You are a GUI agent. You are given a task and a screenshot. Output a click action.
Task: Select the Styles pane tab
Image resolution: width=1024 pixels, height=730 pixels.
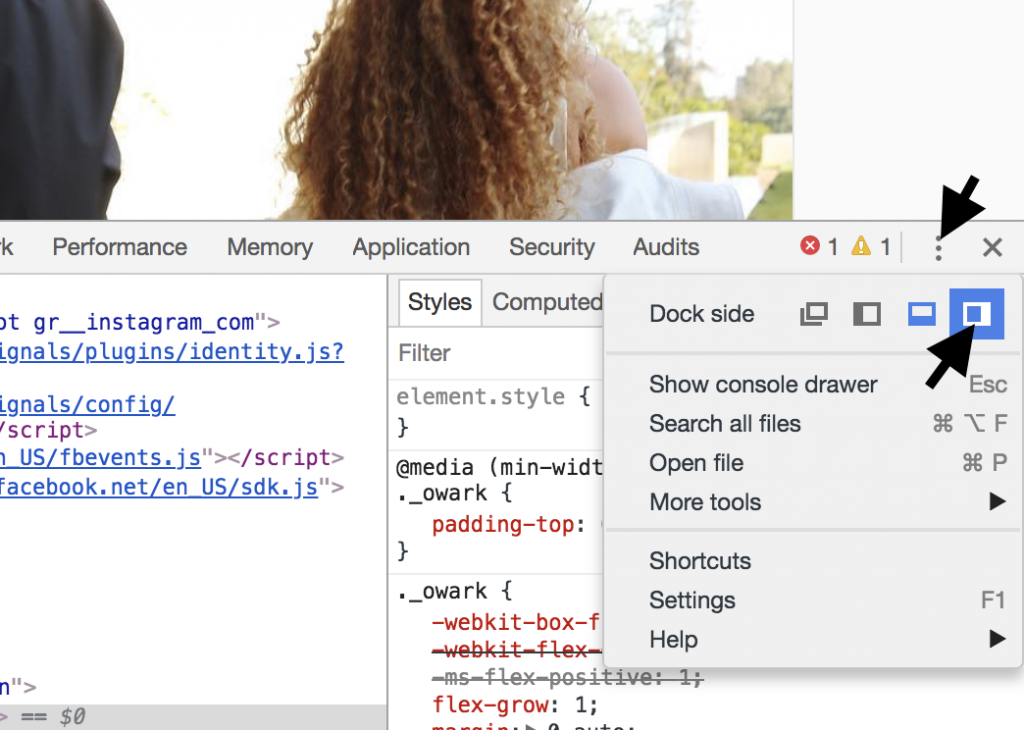click(x=440, y=302)
